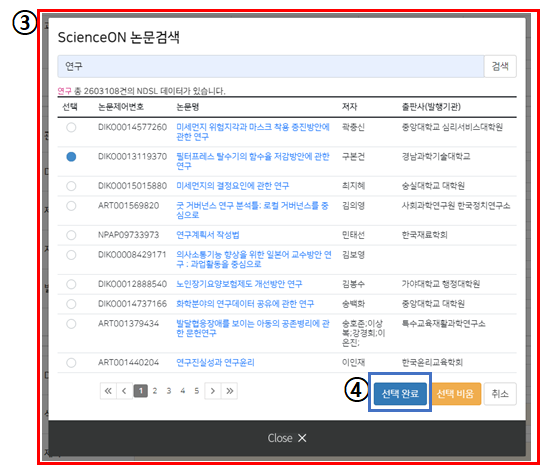Click the 논문명 column header
This screenshot has height=473, width=552.
coord(188,107)
